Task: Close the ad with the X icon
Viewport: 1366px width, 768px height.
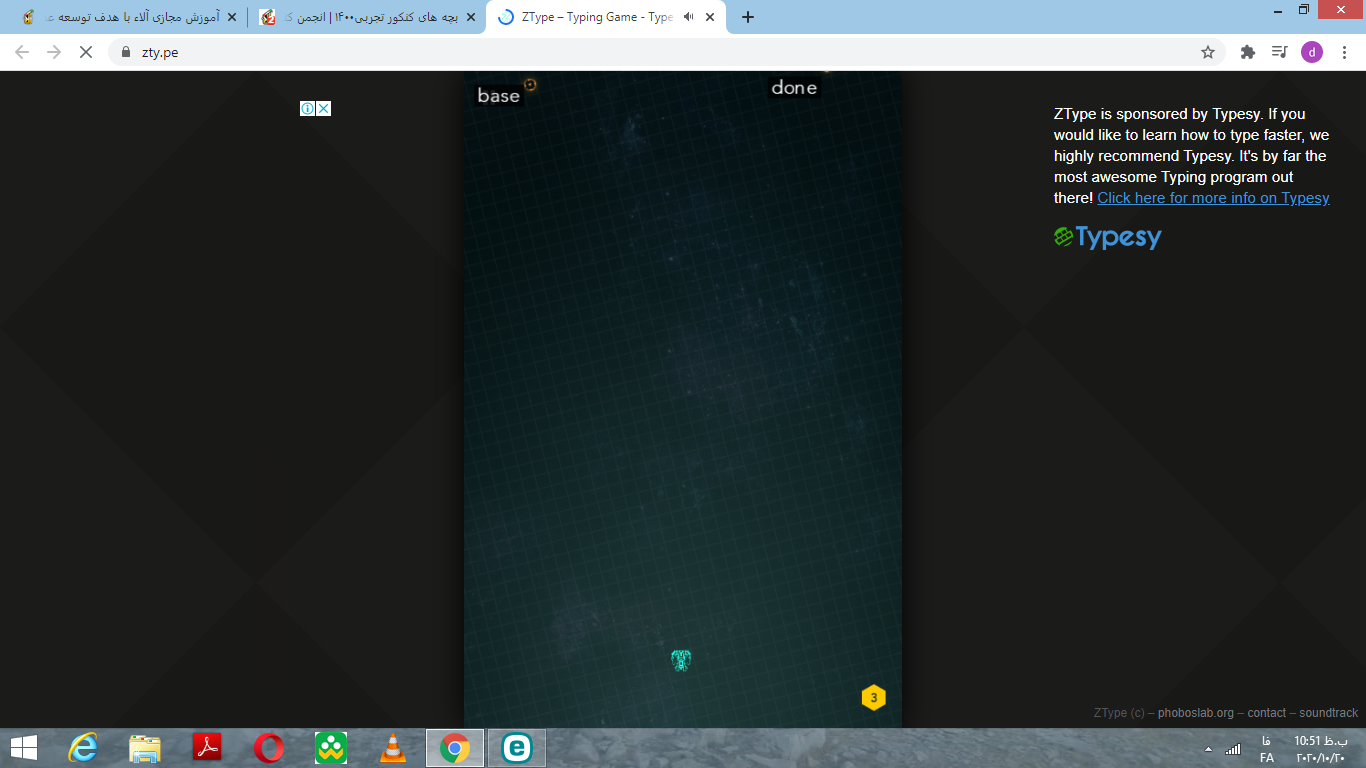Action: [324, 108]
